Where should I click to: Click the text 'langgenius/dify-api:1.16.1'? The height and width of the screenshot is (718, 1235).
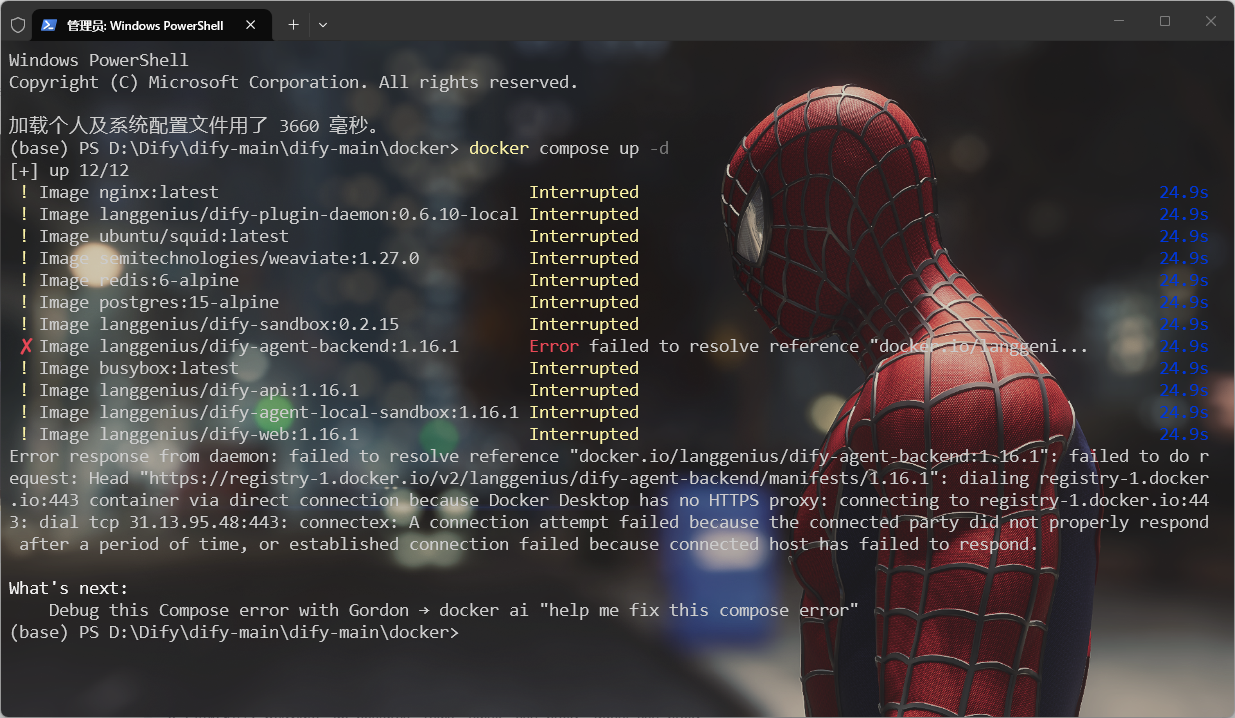pyautogui.click(x=229, y=390)
